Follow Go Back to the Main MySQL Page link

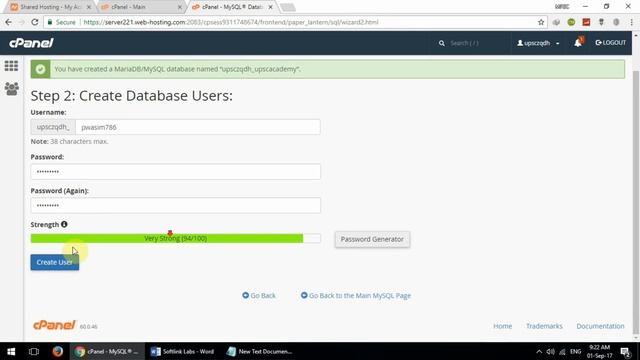coord(356,296)
